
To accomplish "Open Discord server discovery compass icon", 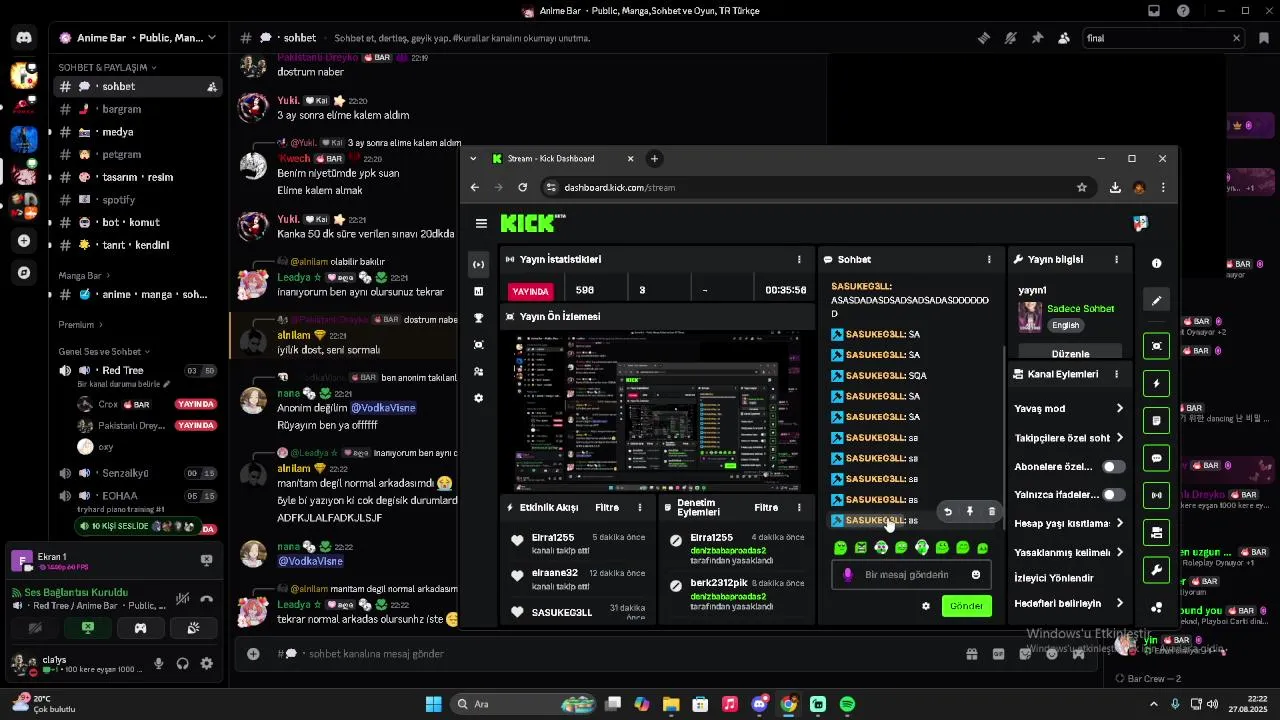I will (x=24, y=272).
